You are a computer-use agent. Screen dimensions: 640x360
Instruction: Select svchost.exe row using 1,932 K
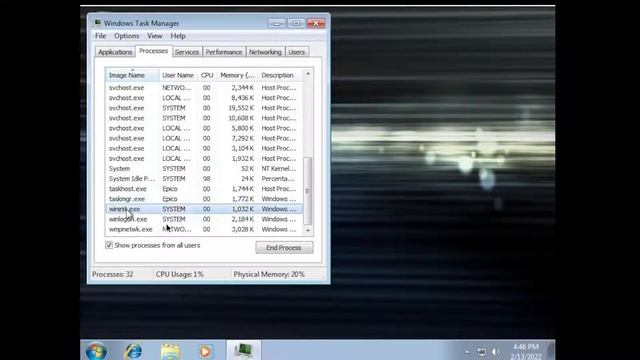point(204,158)
